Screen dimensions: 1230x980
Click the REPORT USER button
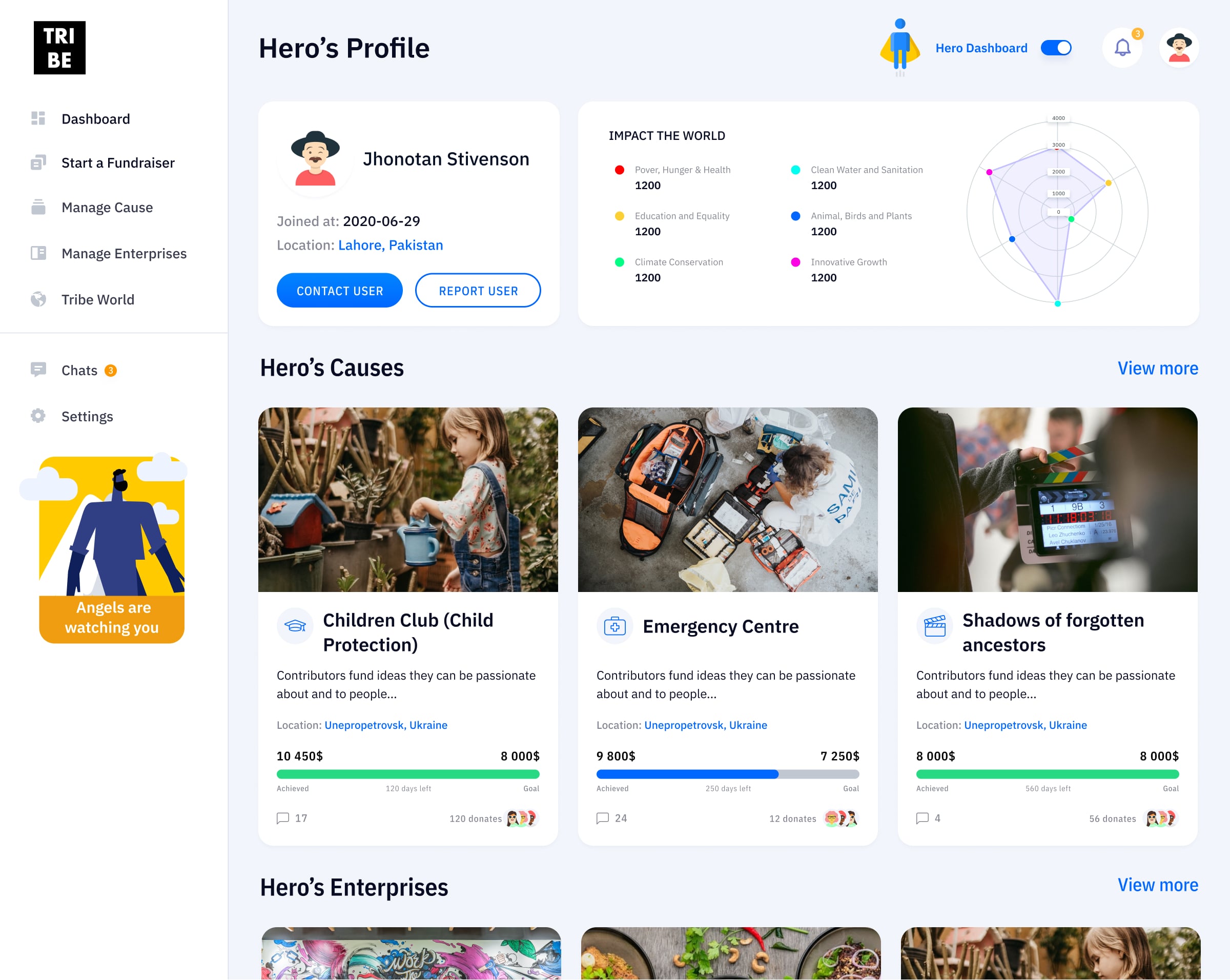point(478,290)
